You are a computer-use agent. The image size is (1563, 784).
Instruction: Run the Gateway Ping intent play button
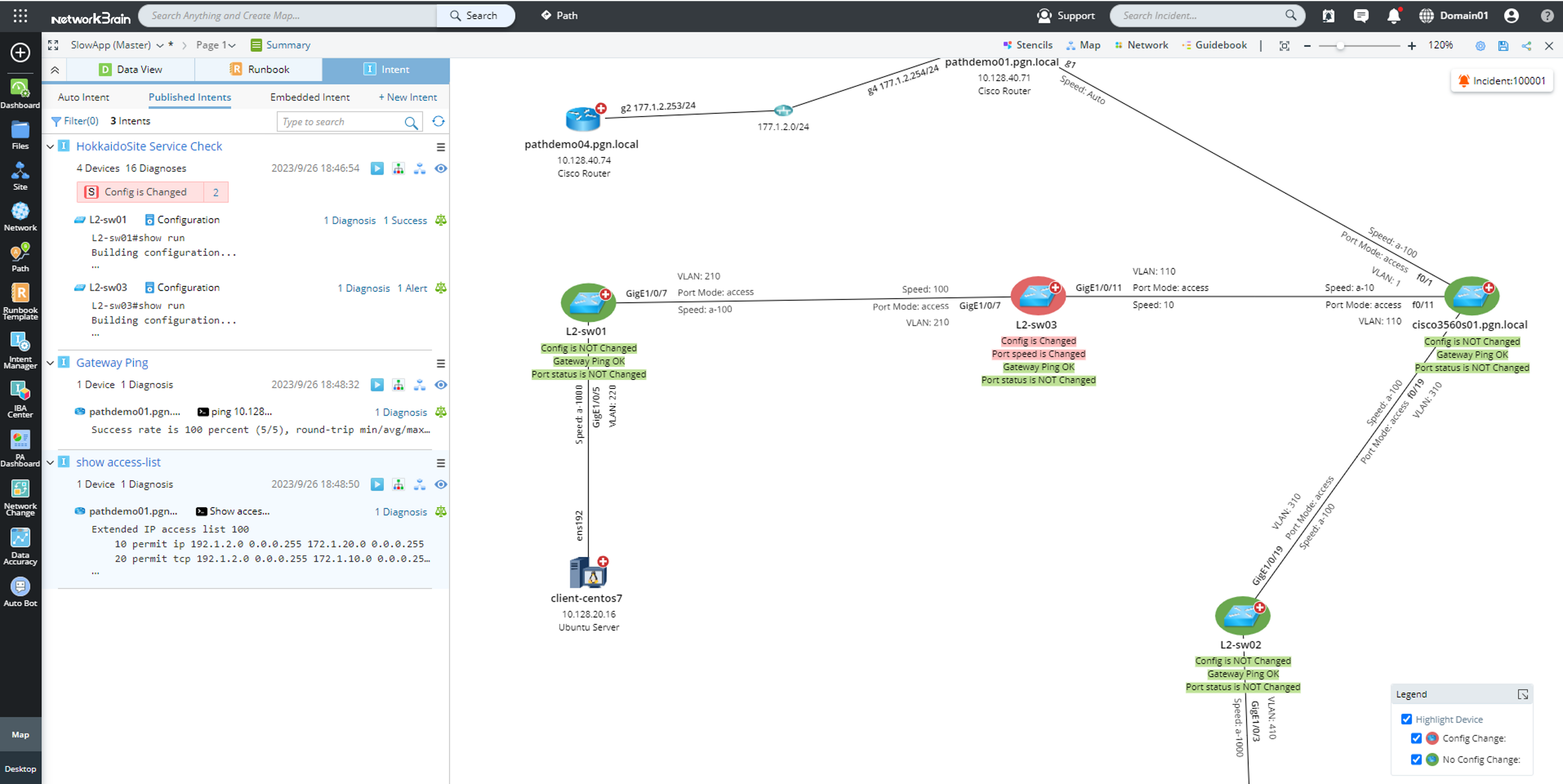coord(377,385)
